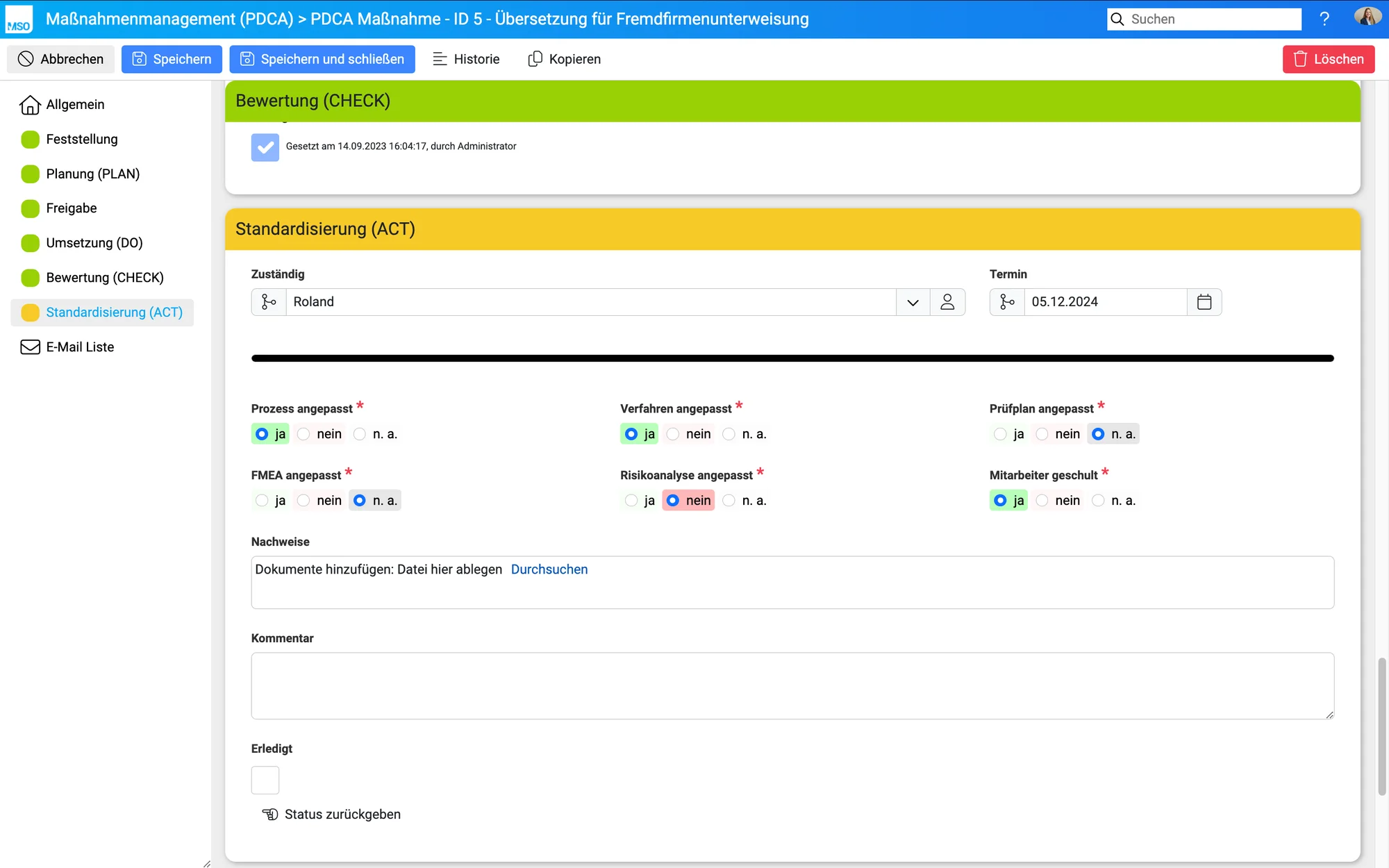Viewport: 1389px width, 868px height.
Task: Click into the Kommentar text area
Action: click(792, 685)
